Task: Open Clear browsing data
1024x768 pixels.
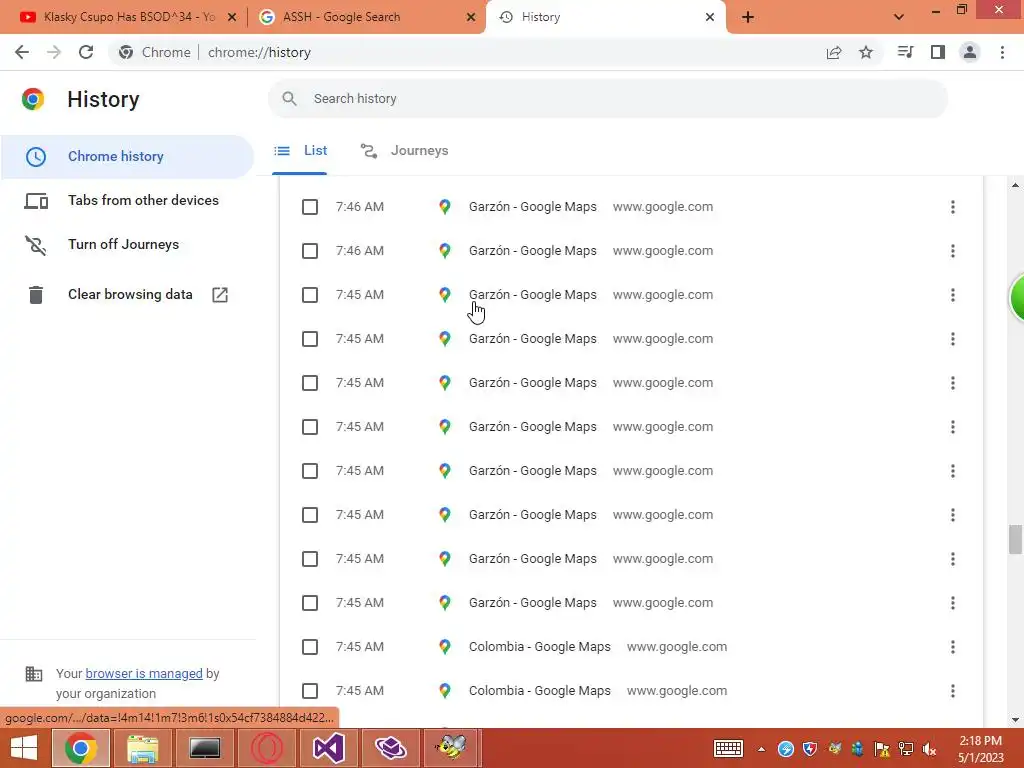Action: pyautogui.click(x=127, y=295)
